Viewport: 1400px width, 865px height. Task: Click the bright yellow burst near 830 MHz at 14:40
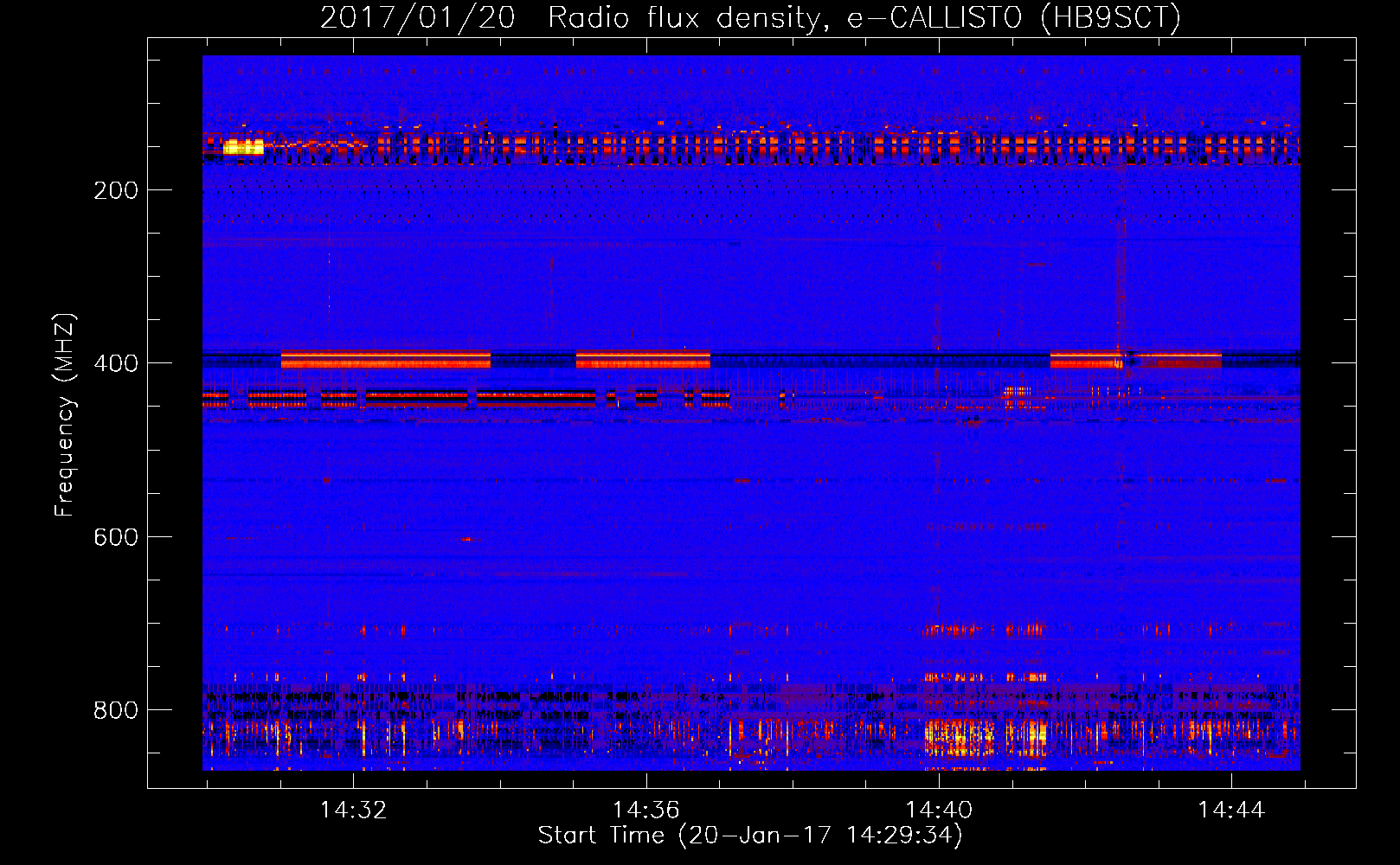click(959, 737)
